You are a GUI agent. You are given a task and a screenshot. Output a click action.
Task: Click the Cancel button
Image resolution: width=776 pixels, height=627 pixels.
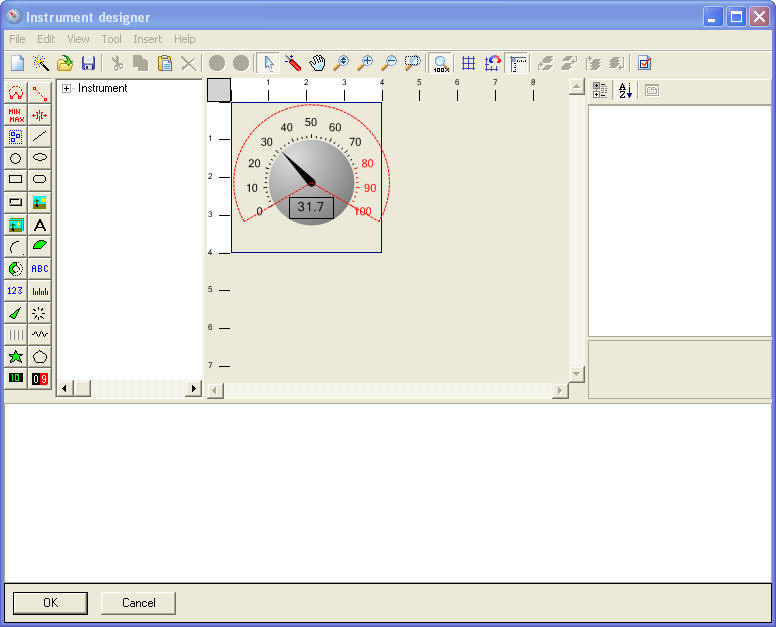(139, 603)
